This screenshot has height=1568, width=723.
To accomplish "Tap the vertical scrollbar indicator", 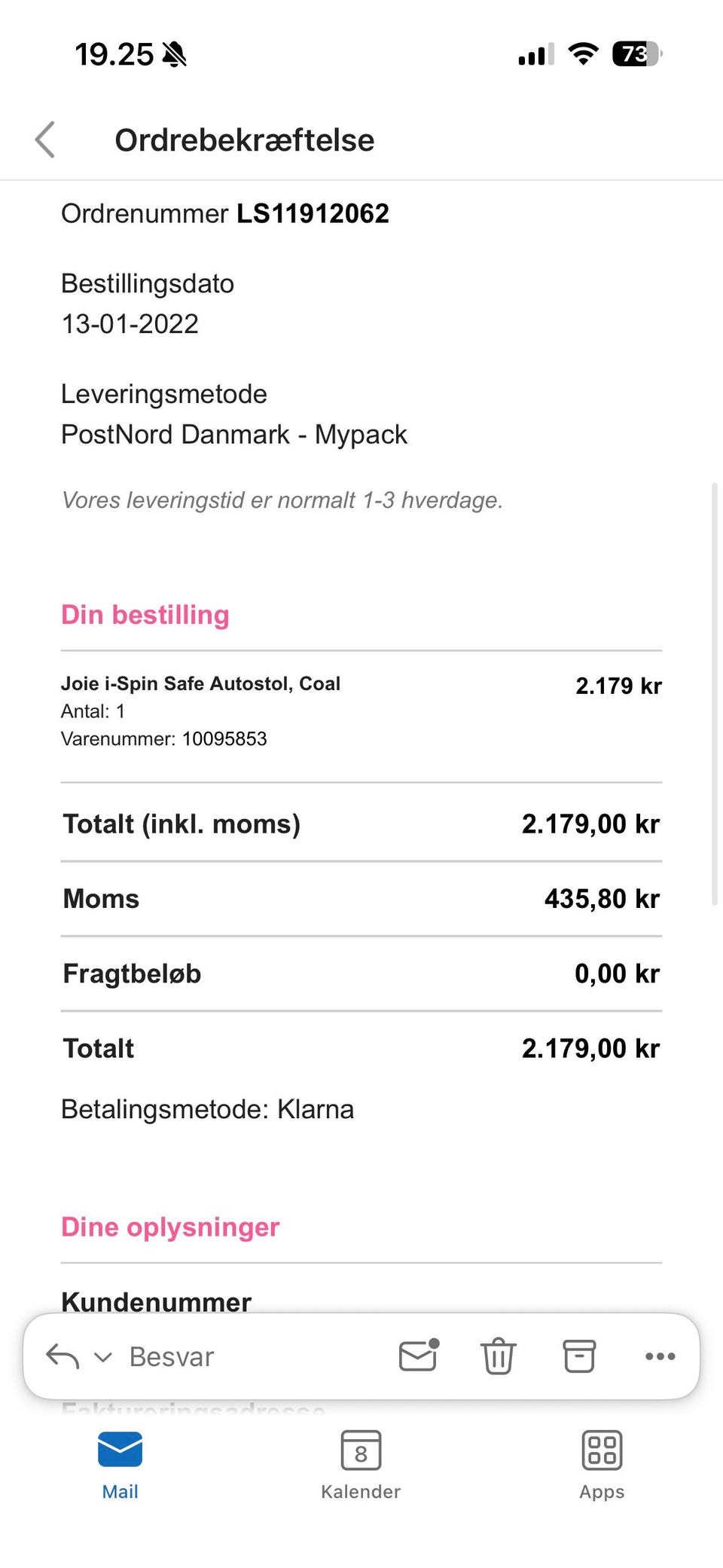I will (714, 693).
